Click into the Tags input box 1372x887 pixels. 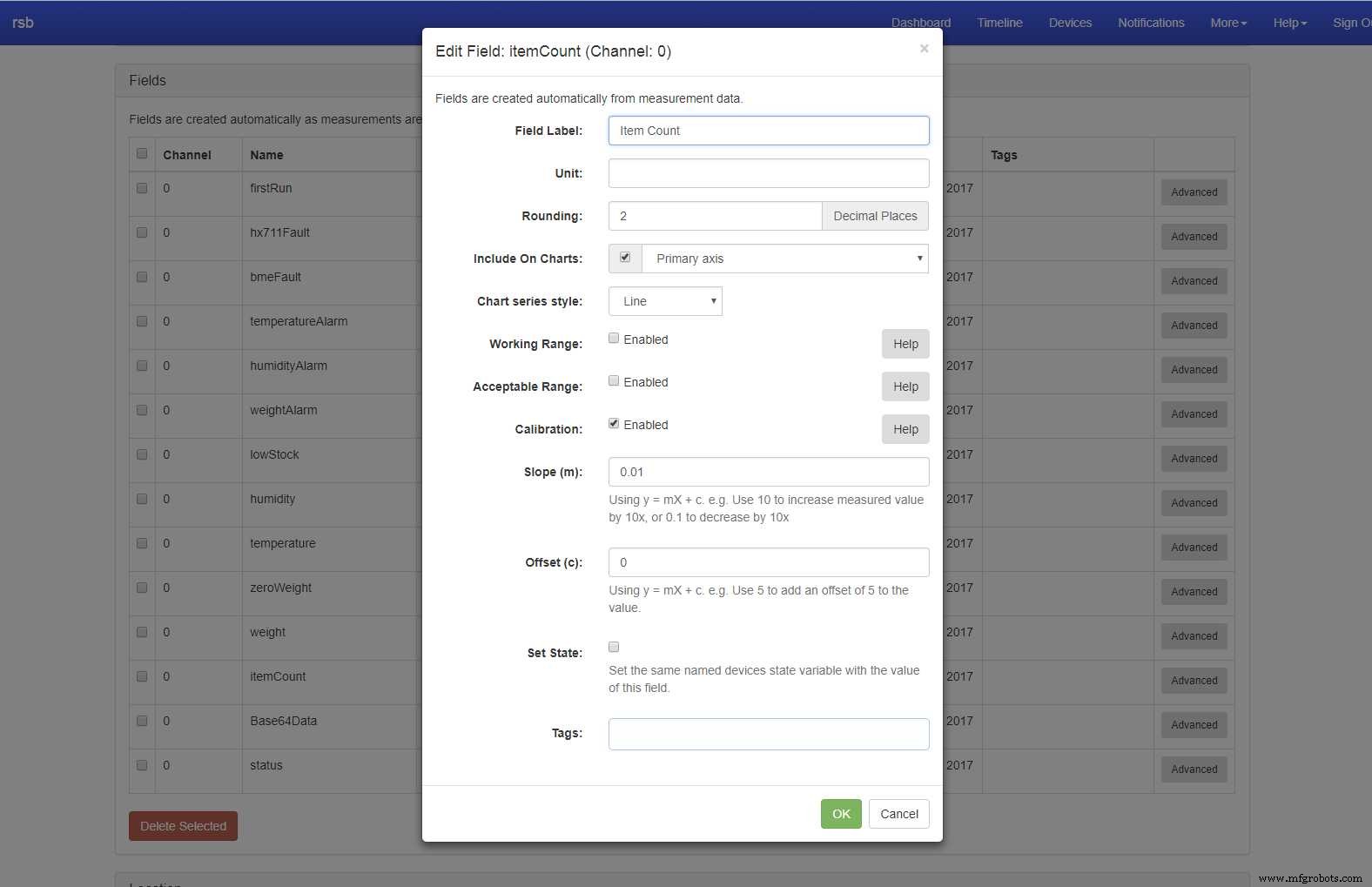[768, 734]
